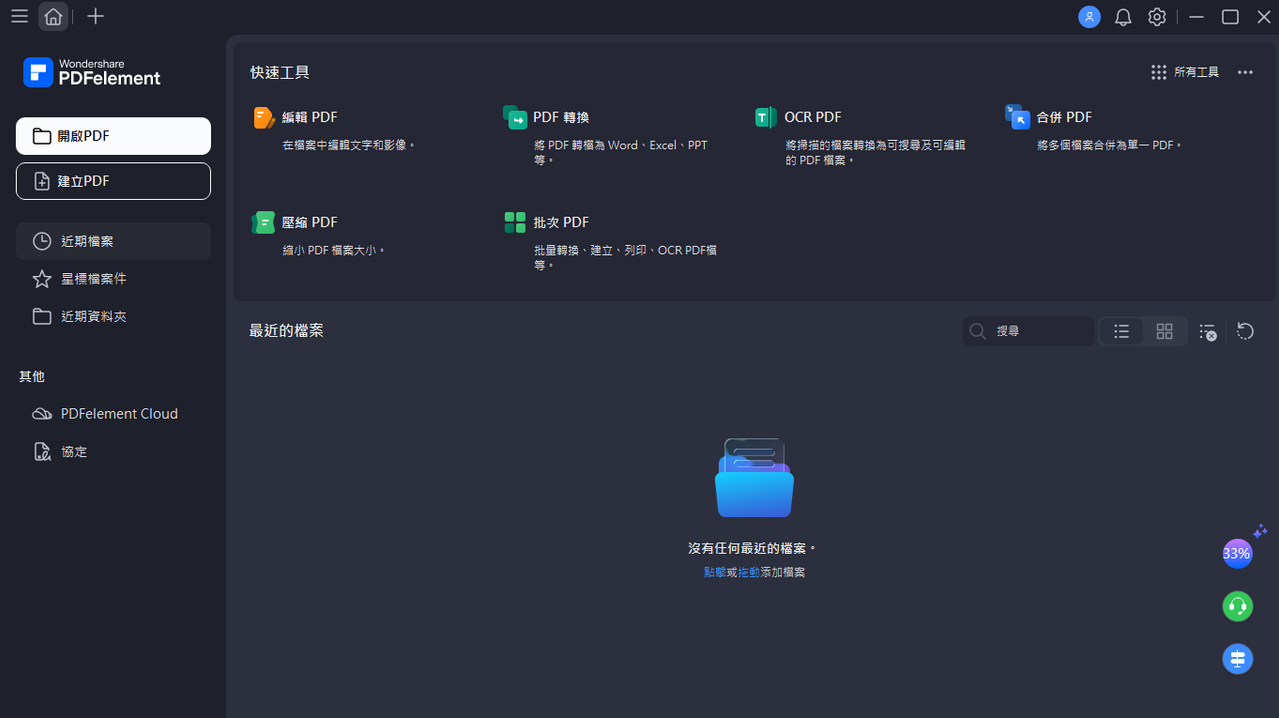This screenshot has height=718, width=1279.
Task: Open the settings gear icon
Action: pyautogui.click(x=1157, y=17)
